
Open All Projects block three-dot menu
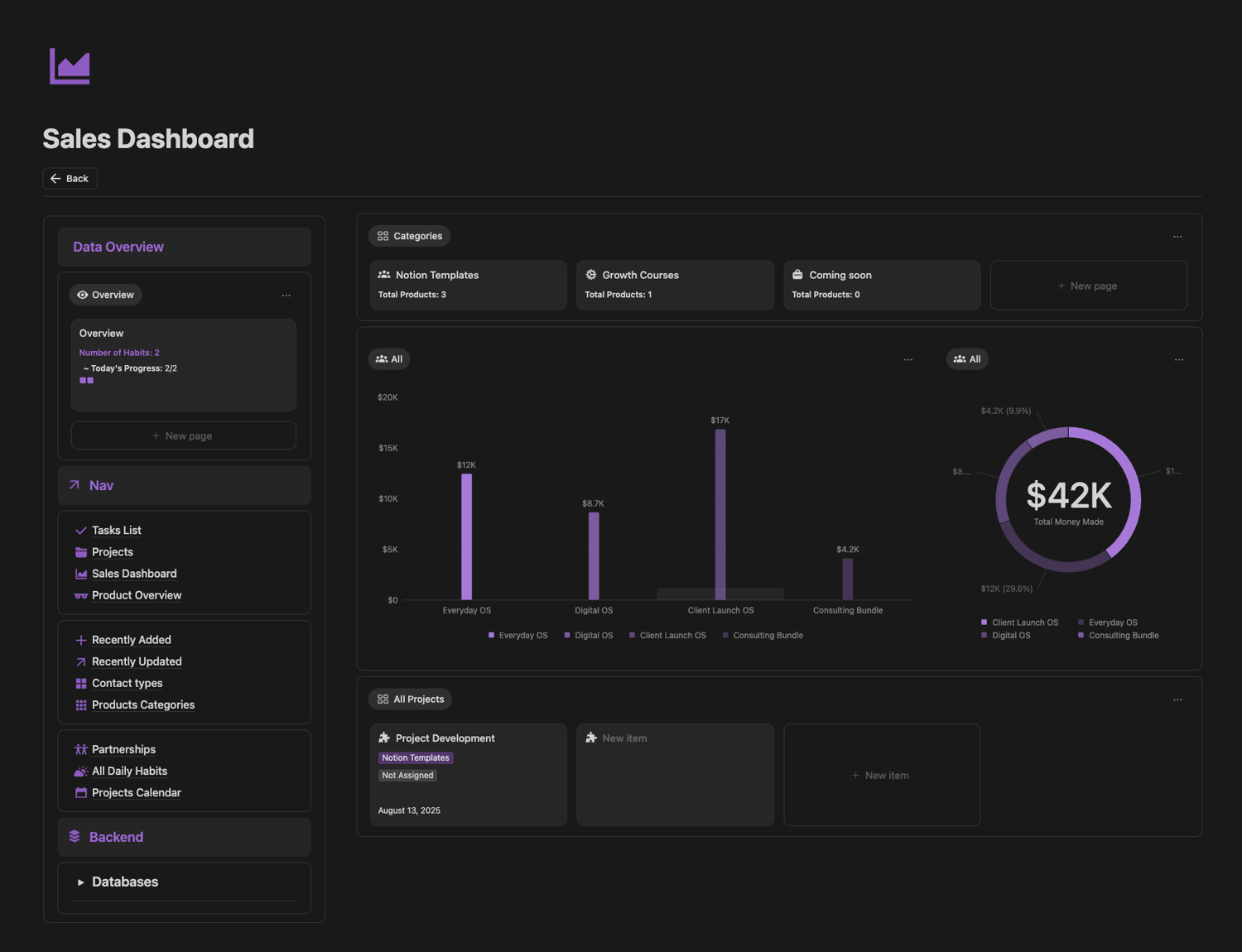coord(1177,700)
